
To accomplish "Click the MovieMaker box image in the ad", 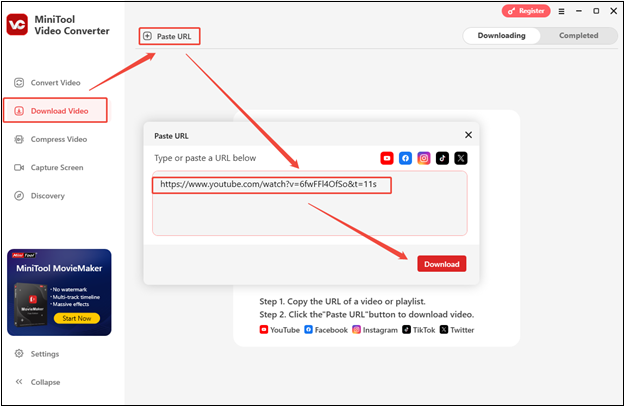I will coord(31,304).
